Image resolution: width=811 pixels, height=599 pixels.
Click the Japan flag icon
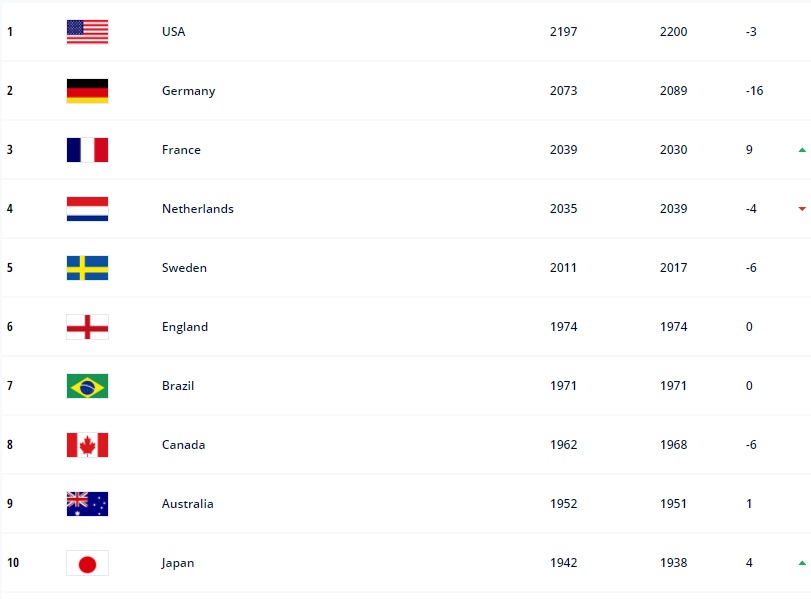87,563
